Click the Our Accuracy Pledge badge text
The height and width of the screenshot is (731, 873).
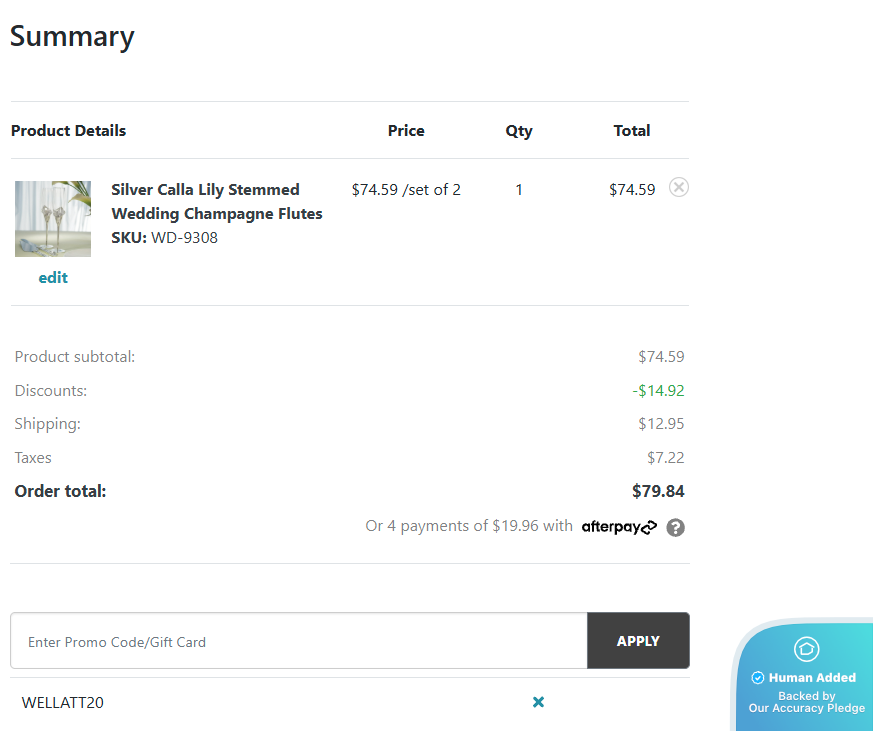(806, 708)
